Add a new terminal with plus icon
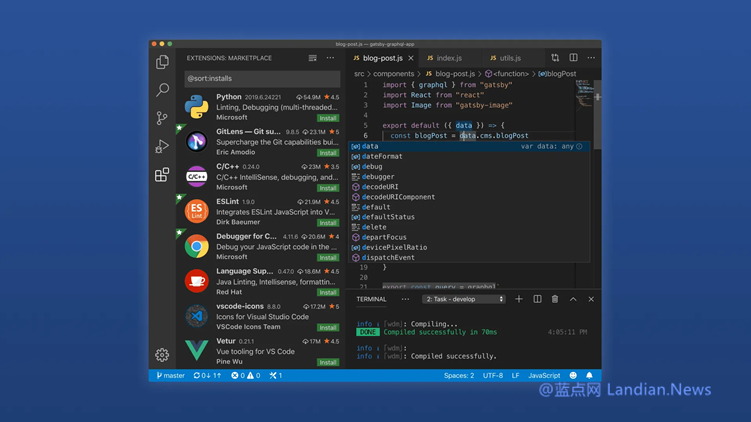Image resolution: width=751 pixels, height=422 pixels. pyautogui.click(x=519, y=299)
